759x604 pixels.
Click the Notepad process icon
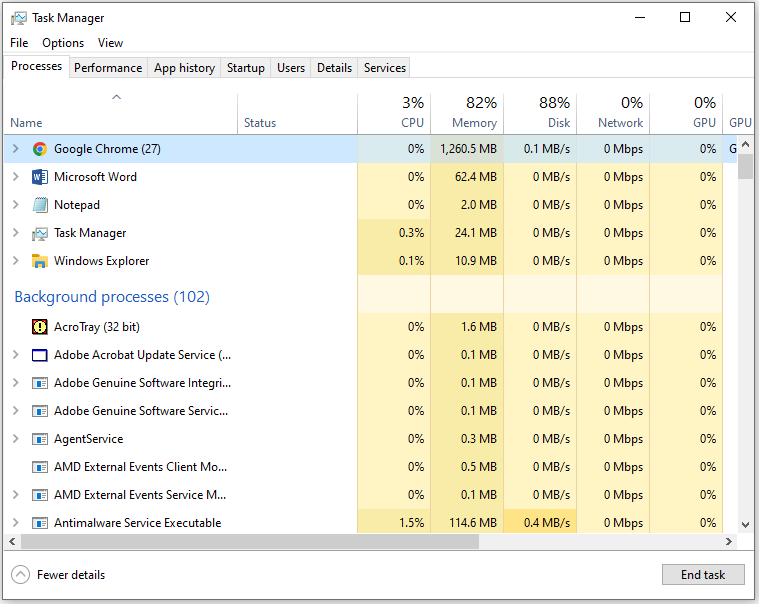click(x=40, y=205)
